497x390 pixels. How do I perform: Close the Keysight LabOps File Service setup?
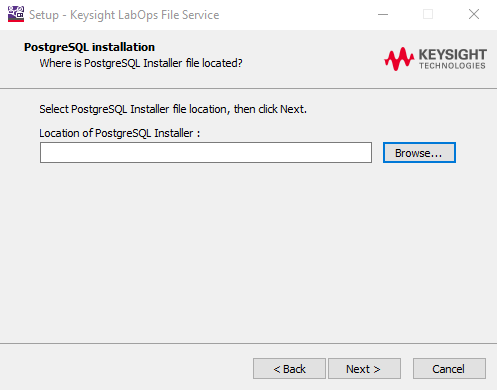click(474, 14)
